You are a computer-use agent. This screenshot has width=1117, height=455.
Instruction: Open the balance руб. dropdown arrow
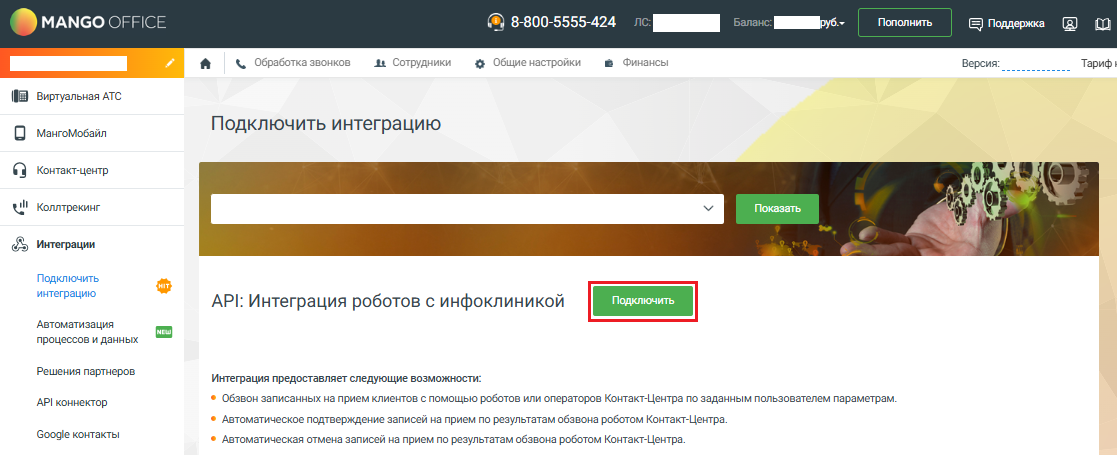pos(843,24)
